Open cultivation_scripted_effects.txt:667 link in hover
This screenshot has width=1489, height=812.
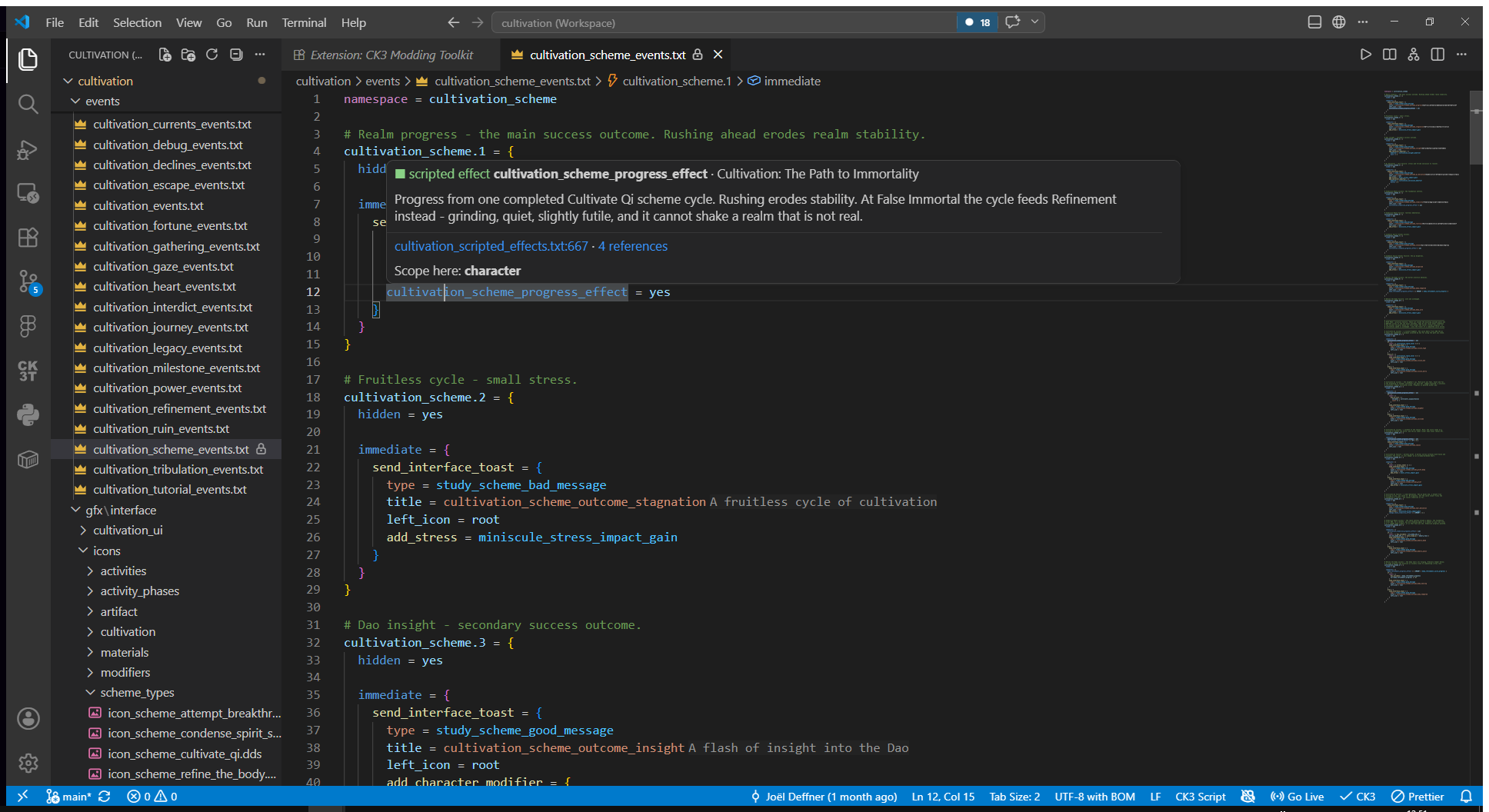[x=491, y=246]
